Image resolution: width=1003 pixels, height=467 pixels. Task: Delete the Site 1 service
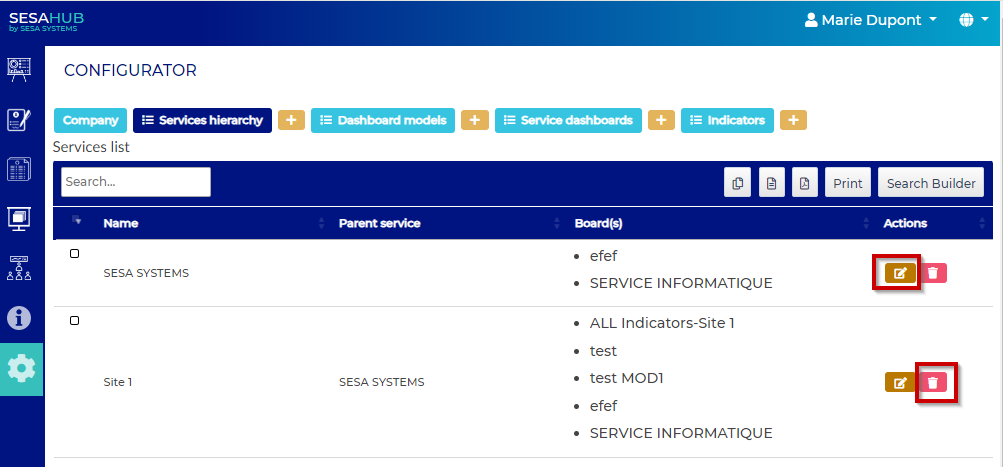[x=933, y=382]
